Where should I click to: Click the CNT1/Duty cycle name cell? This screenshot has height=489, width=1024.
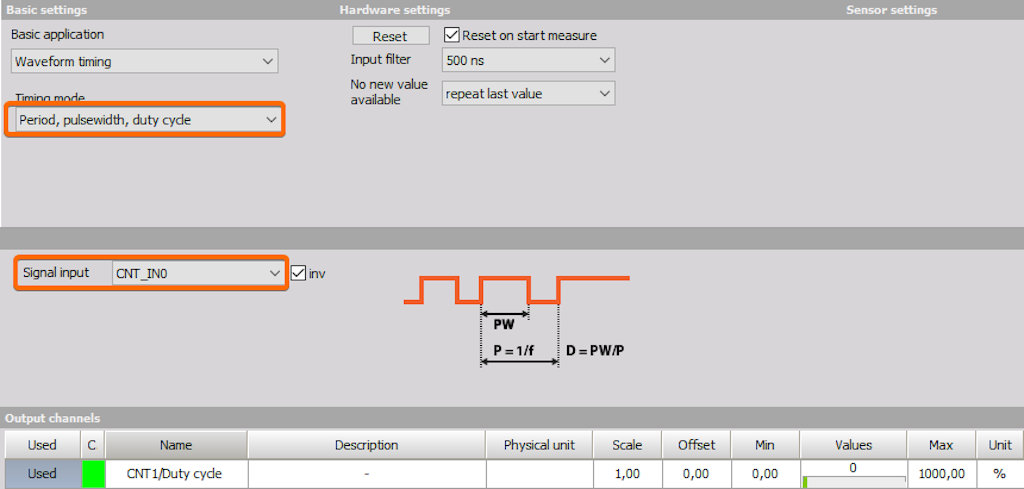point(176,474)
